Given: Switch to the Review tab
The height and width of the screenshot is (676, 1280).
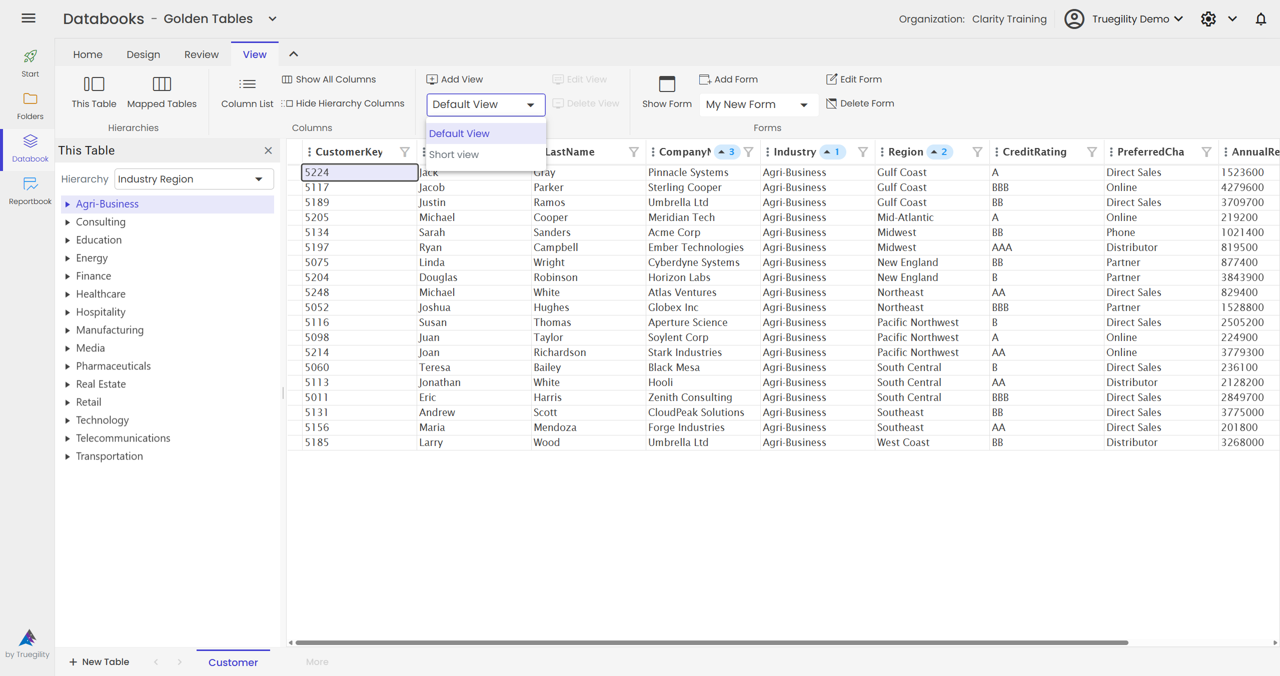Looking at the screenshot, I should tap(199, 54).
